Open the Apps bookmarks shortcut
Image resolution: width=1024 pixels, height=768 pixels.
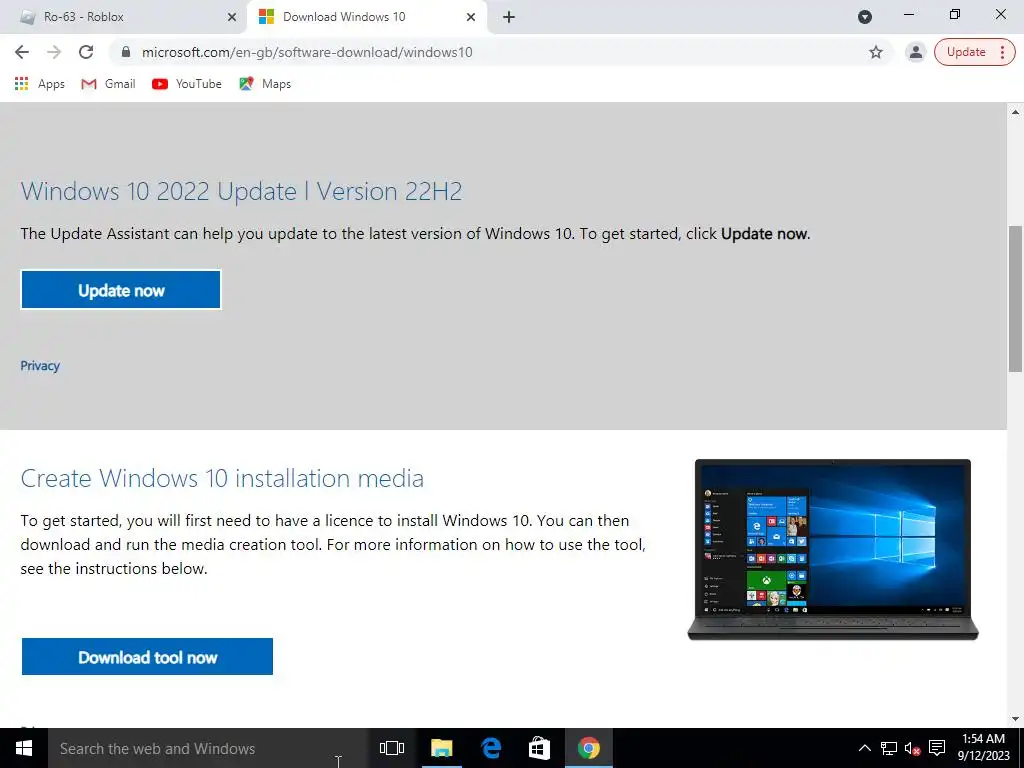(40, 84)
